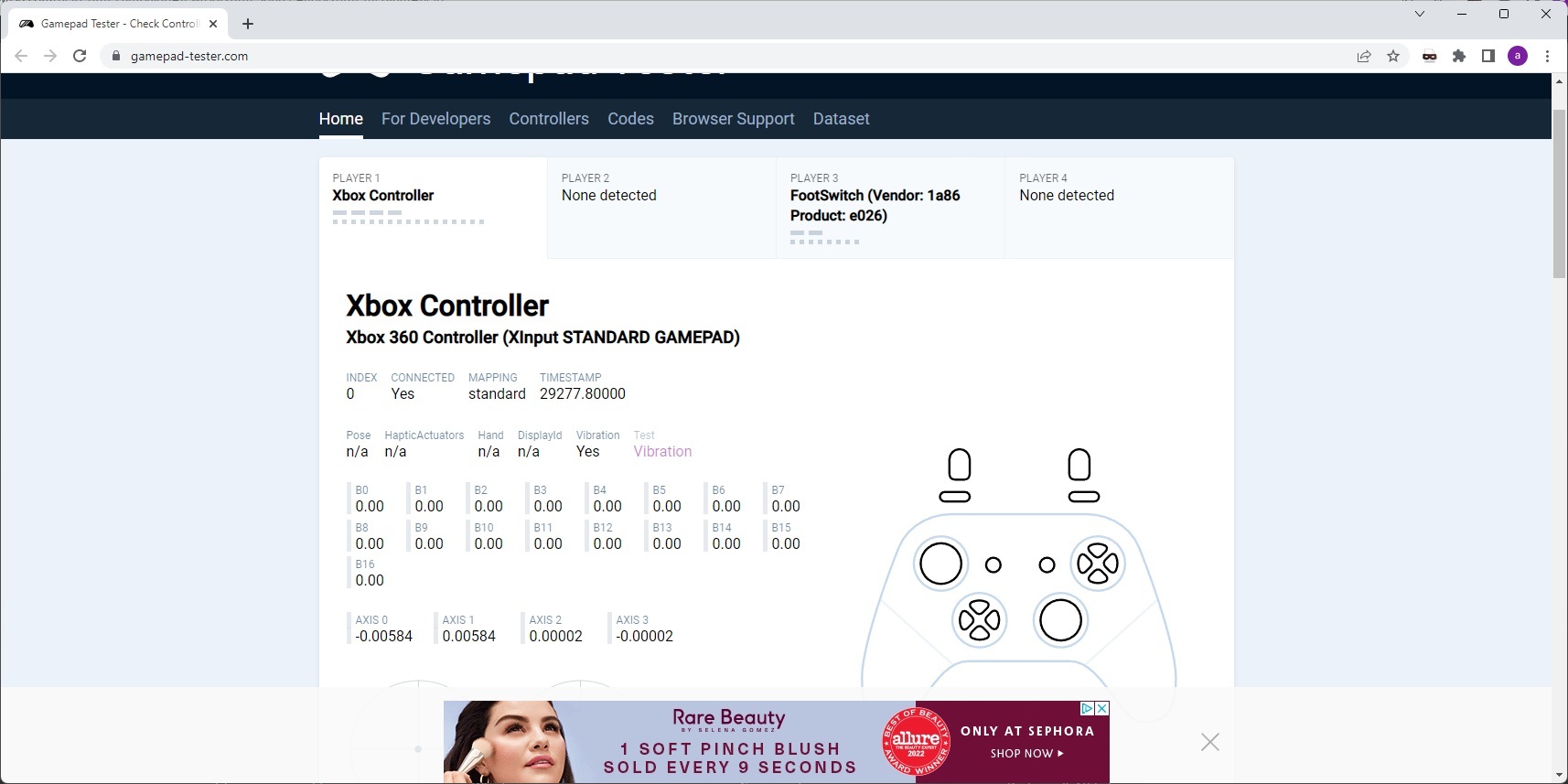The height and width of the screenshot is (784, 1568).
Task: Click the incognito-style extension icon
Action: (1429, 56)
